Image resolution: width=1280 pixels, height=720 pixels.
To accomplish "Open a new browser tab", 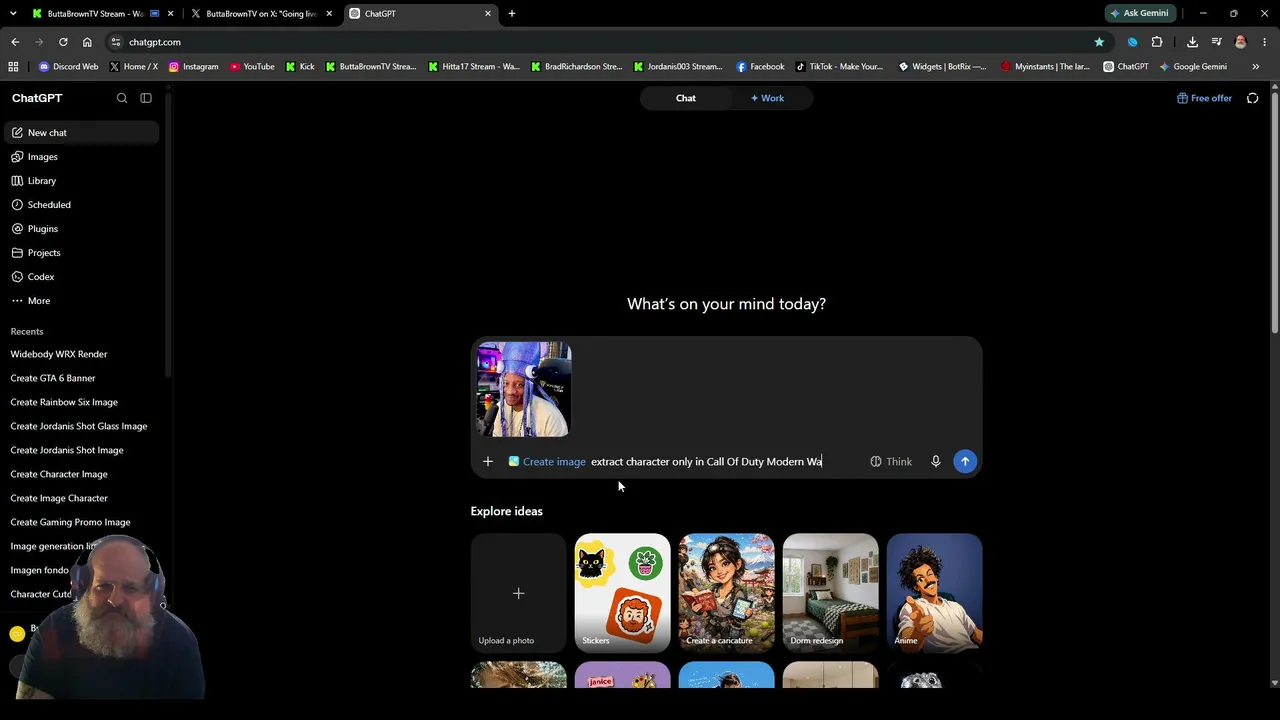I will tap(512, 14).
